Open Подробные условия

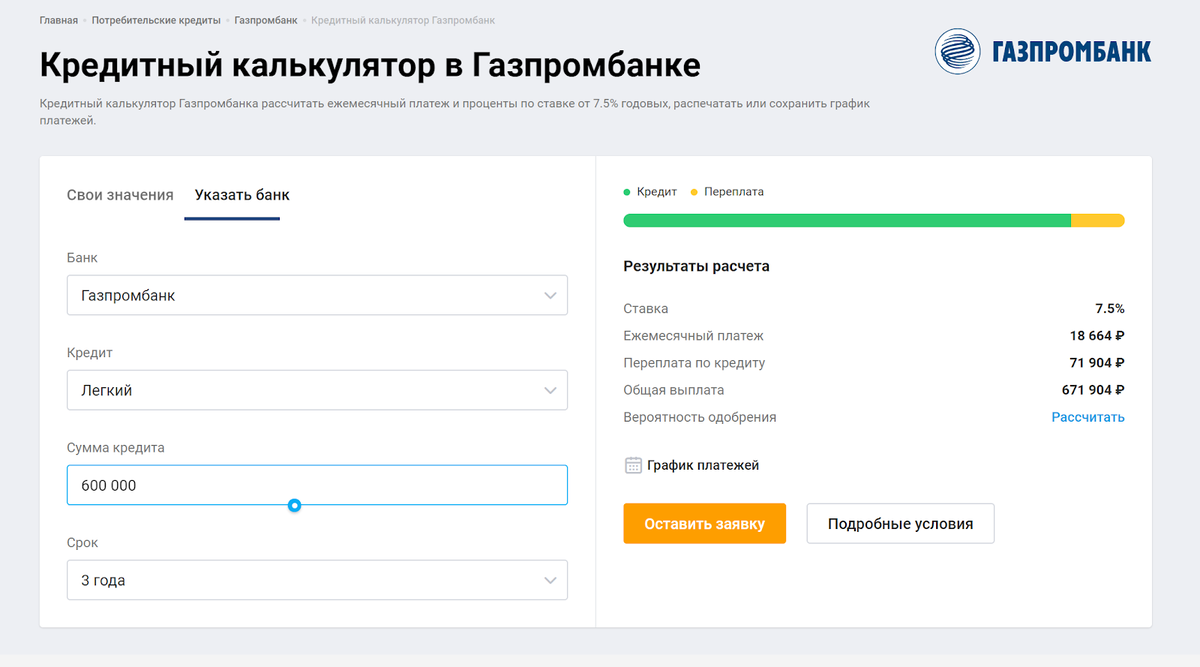click(900, 523)
